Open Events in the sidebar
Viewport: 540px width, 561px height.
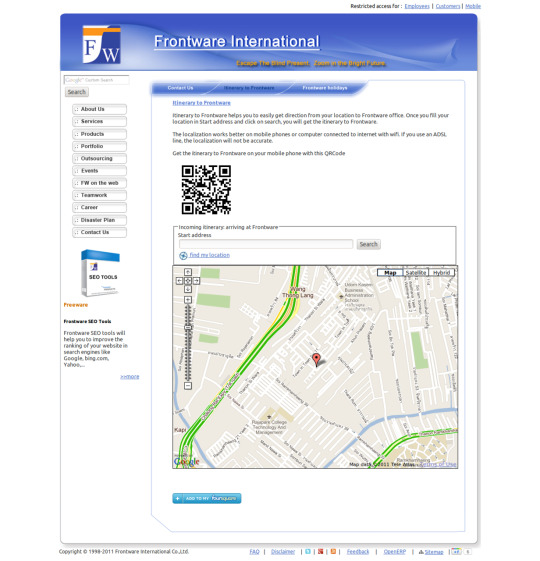point(99,171)
